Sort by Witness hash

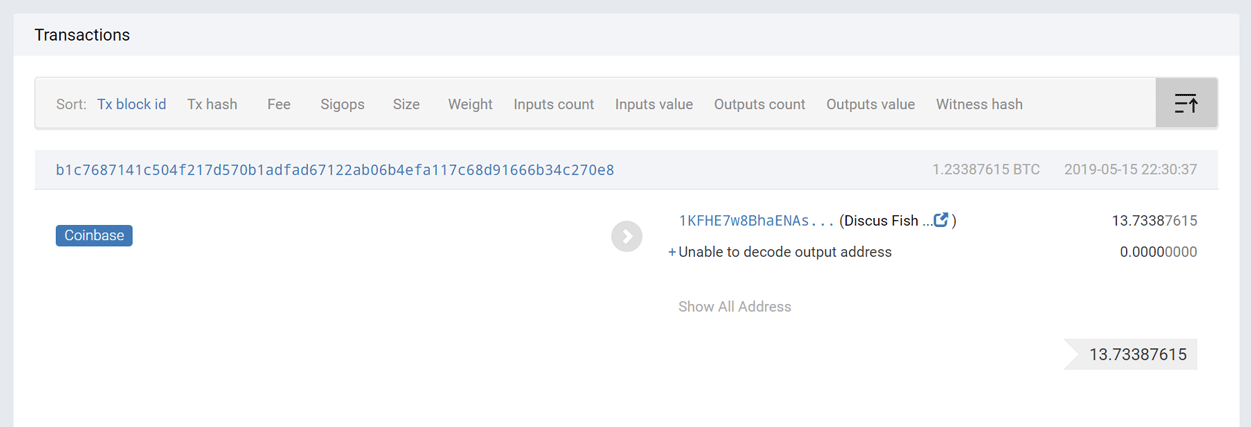[x=979, y=104]
